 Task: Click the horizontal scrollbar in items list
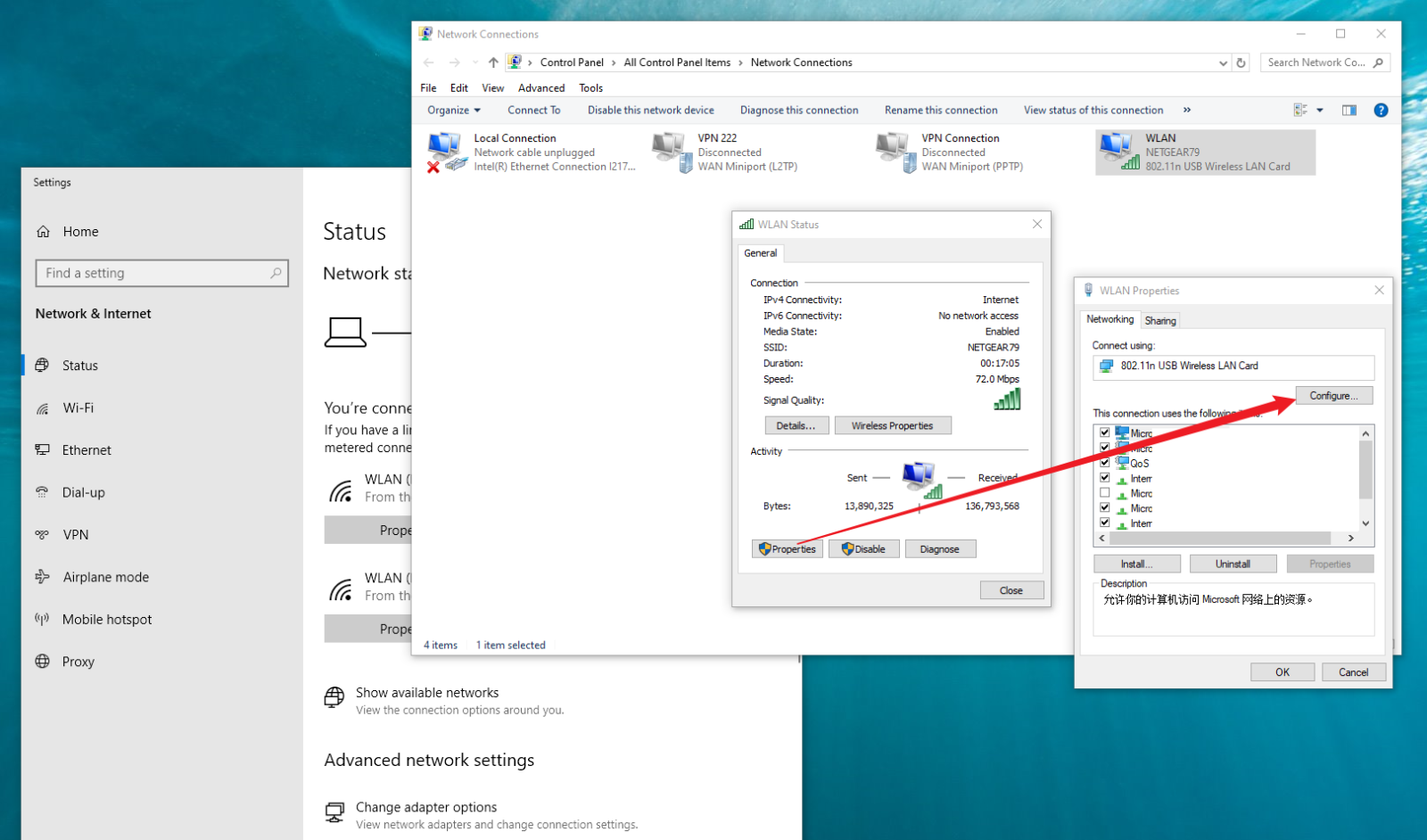[1221, 538]
